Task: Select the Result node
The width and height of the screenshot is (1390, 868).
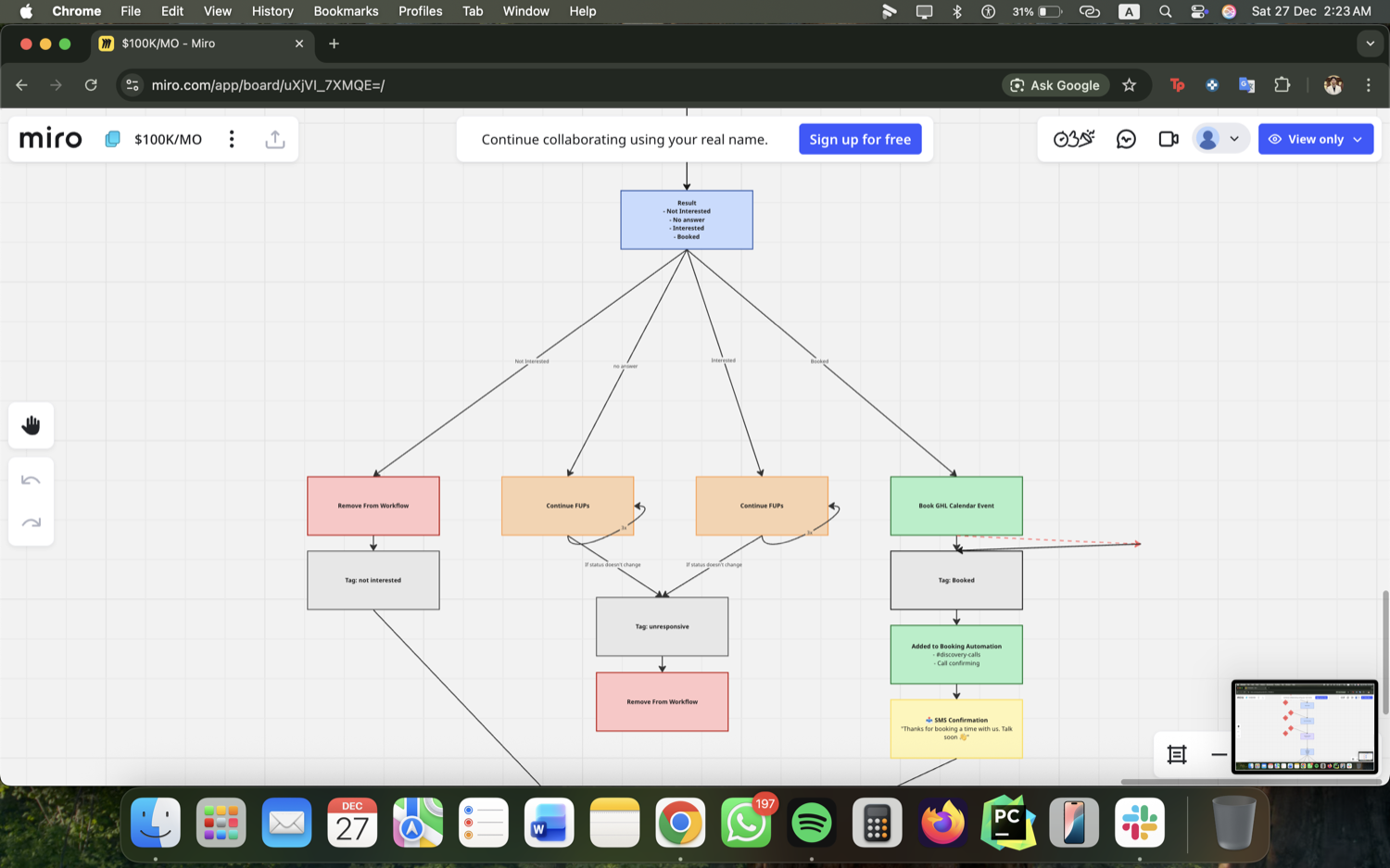Action: (687, 220)
